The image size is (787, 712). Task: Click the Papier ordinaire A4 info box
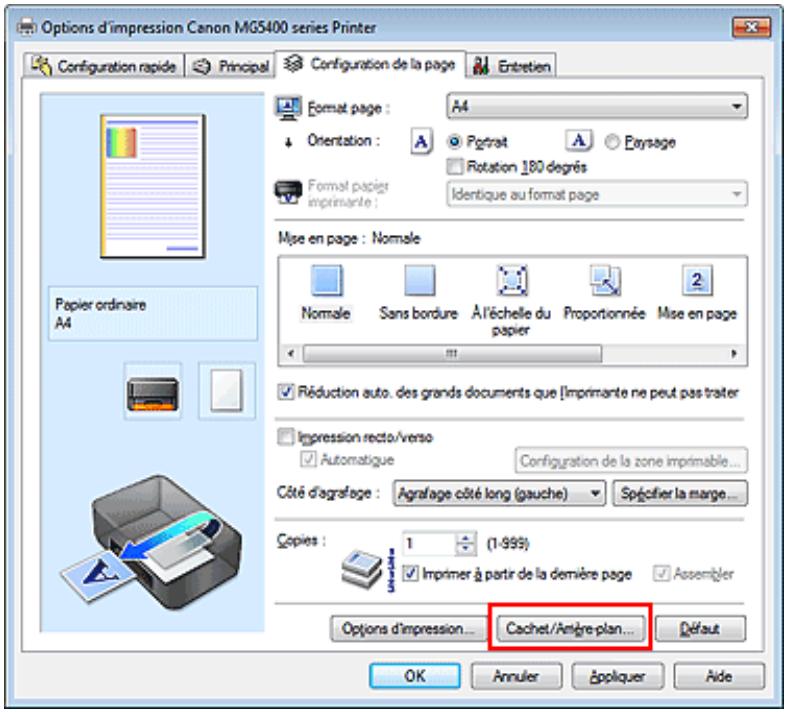tap(153, 314)
